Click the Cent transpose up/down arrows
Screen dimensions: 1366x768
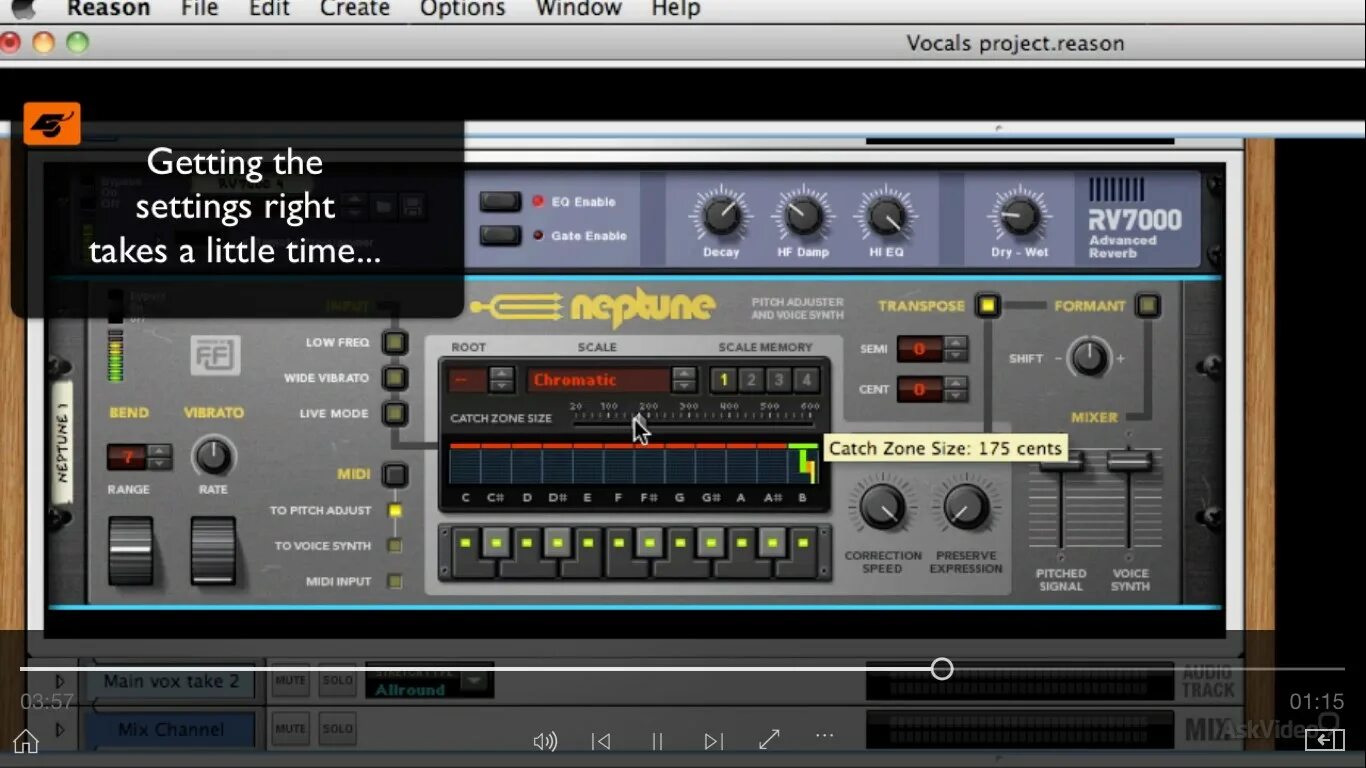click(956, 389)
